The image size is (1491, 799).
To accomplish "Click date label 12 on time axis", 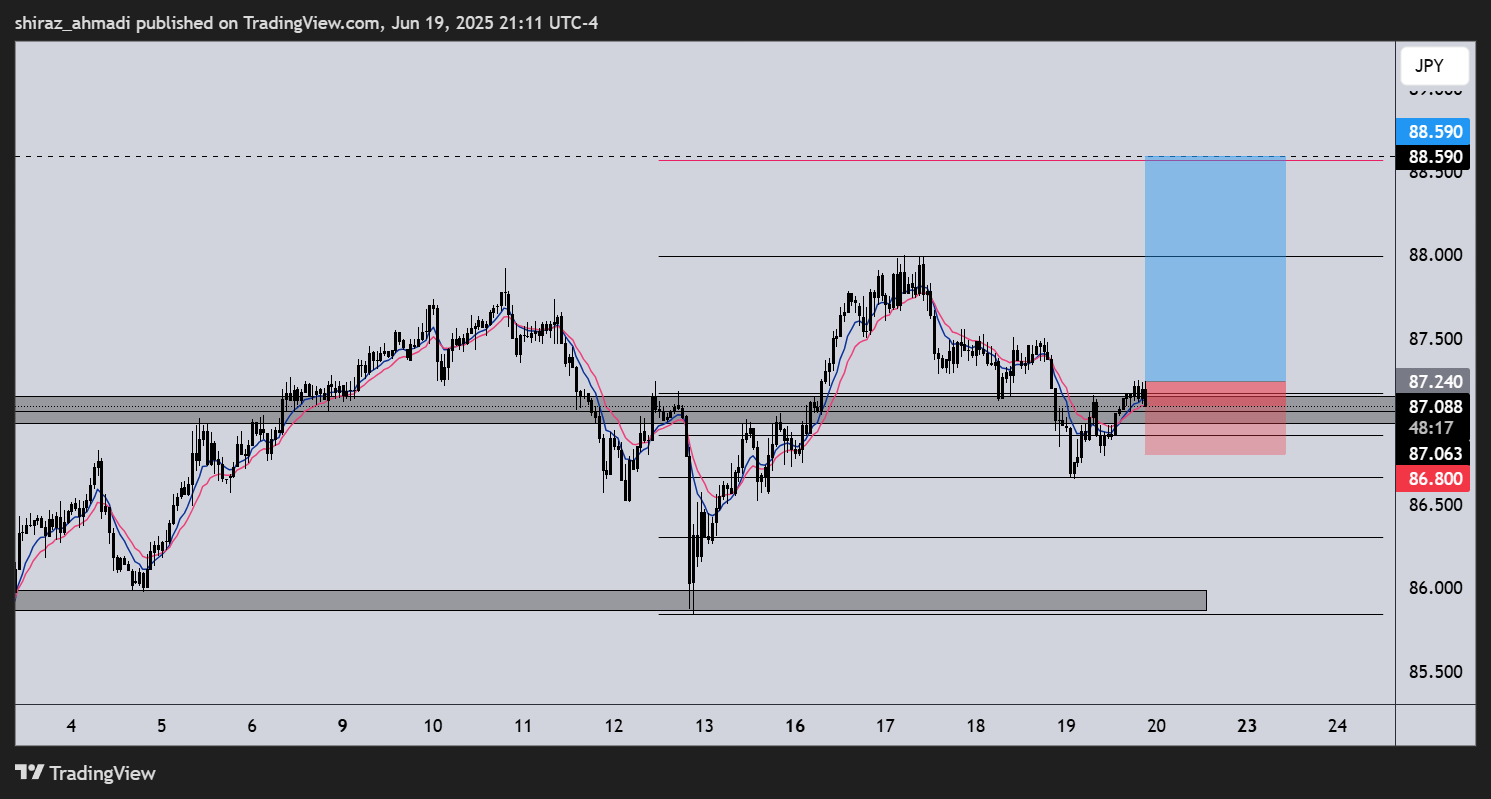I will click(x=614, y=726).
